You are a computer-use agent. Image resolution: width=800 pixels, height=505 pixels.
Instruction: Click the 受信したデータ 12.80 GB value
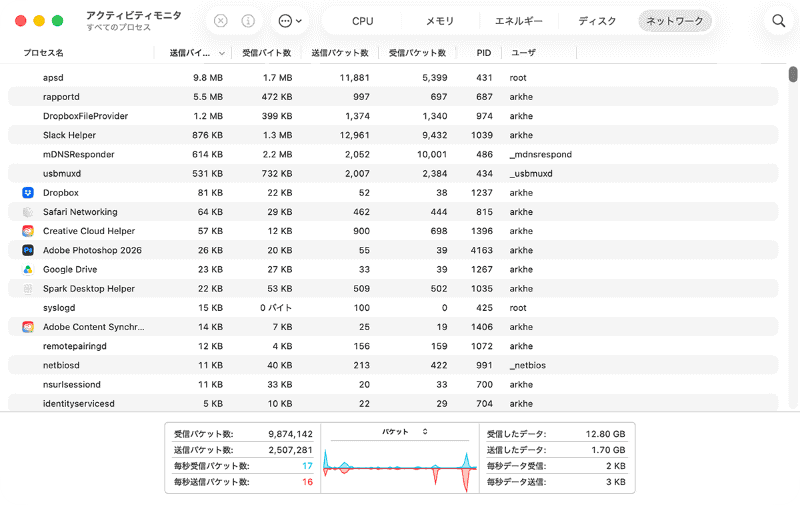tap(605, 434)
